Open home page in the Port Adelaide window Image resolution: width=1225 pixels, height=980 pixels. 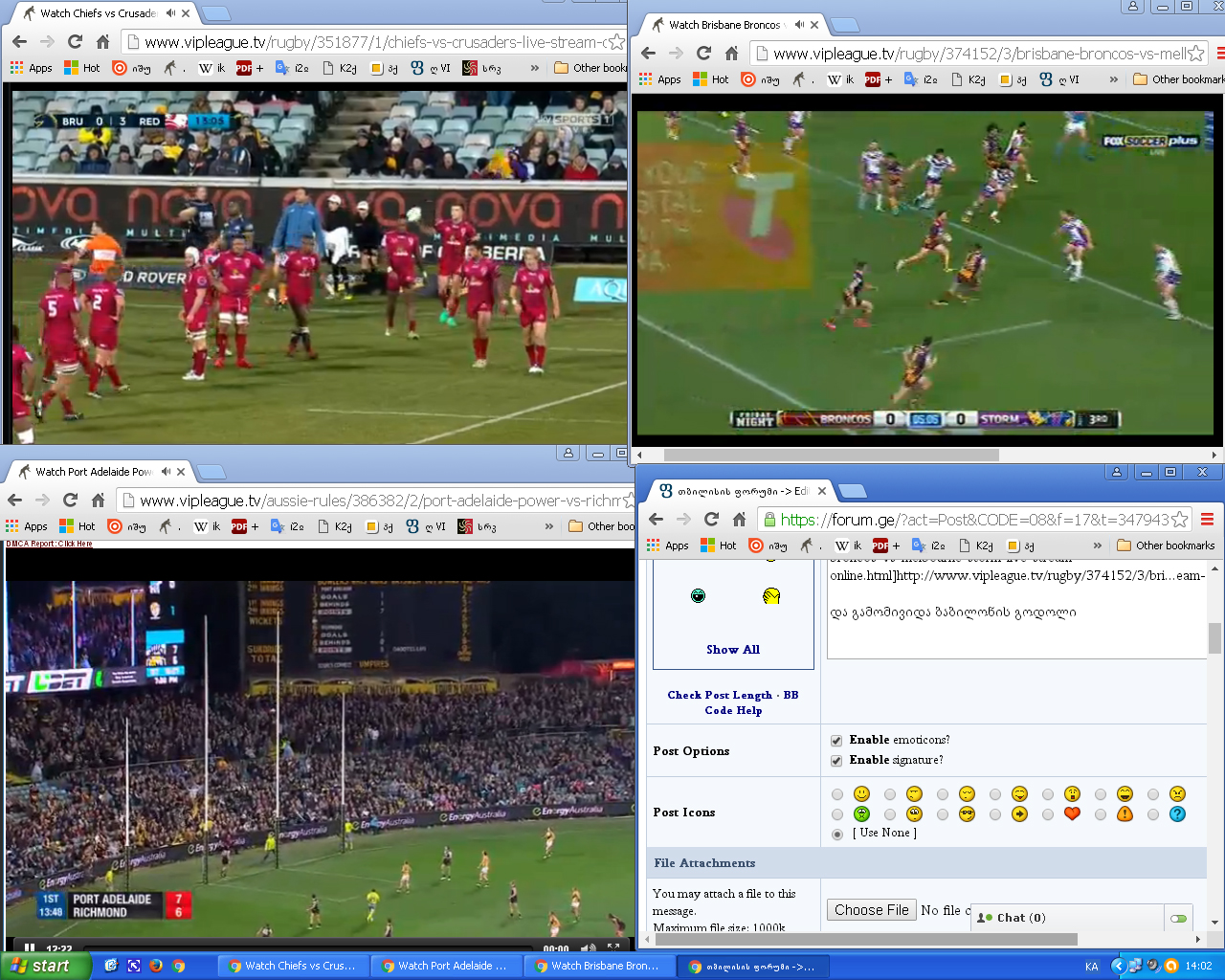tap(98, 501)
